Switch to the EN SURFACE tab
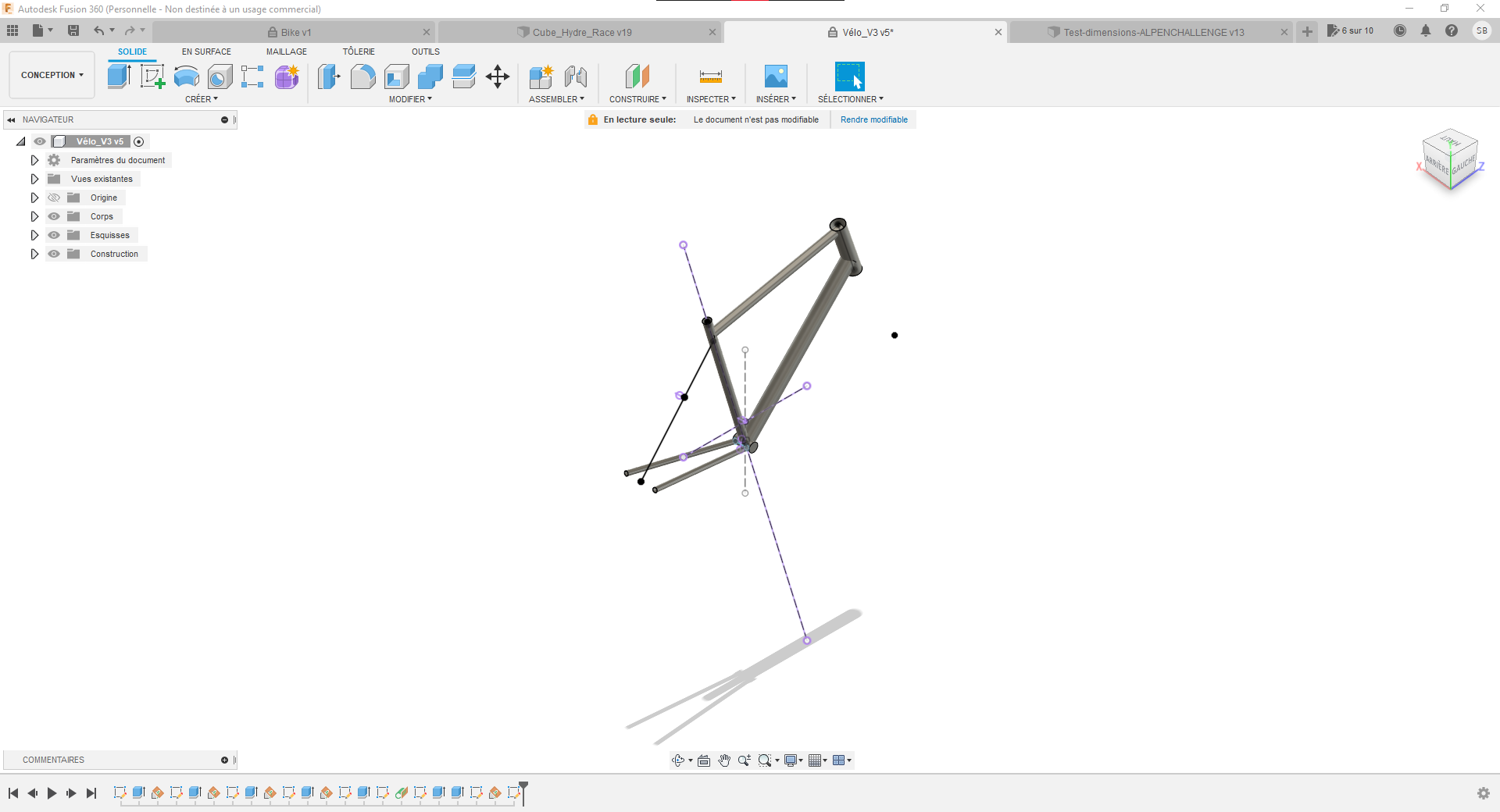This screenshot has width=1500, height=812. tap(206, 52)
